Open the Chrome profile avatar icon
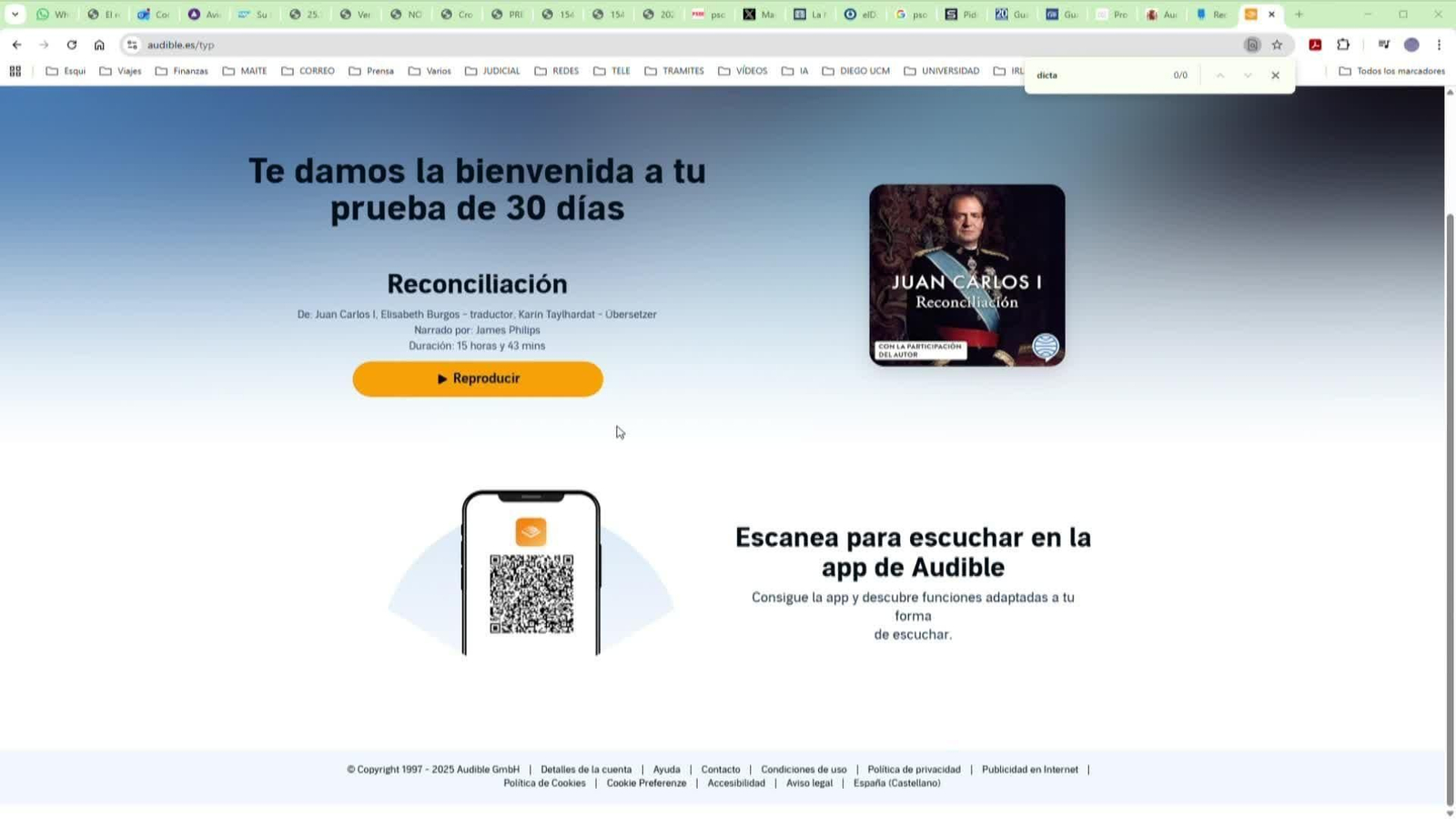Viewport: 1456px width, 819px height. point(1412,44)
